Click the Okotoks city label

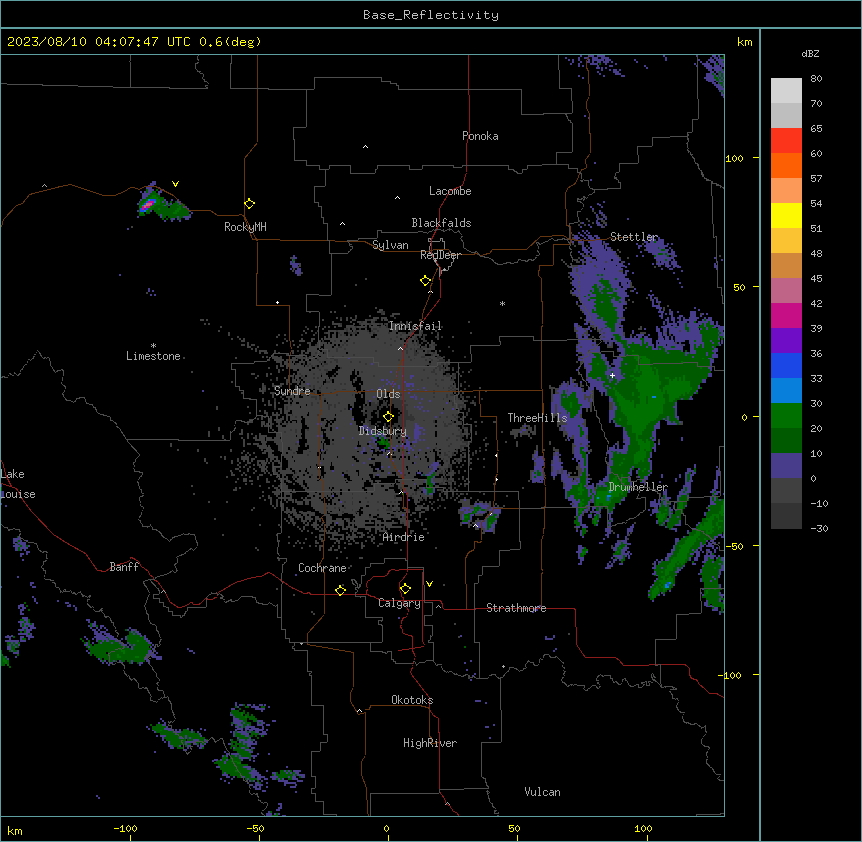[412, 700]
